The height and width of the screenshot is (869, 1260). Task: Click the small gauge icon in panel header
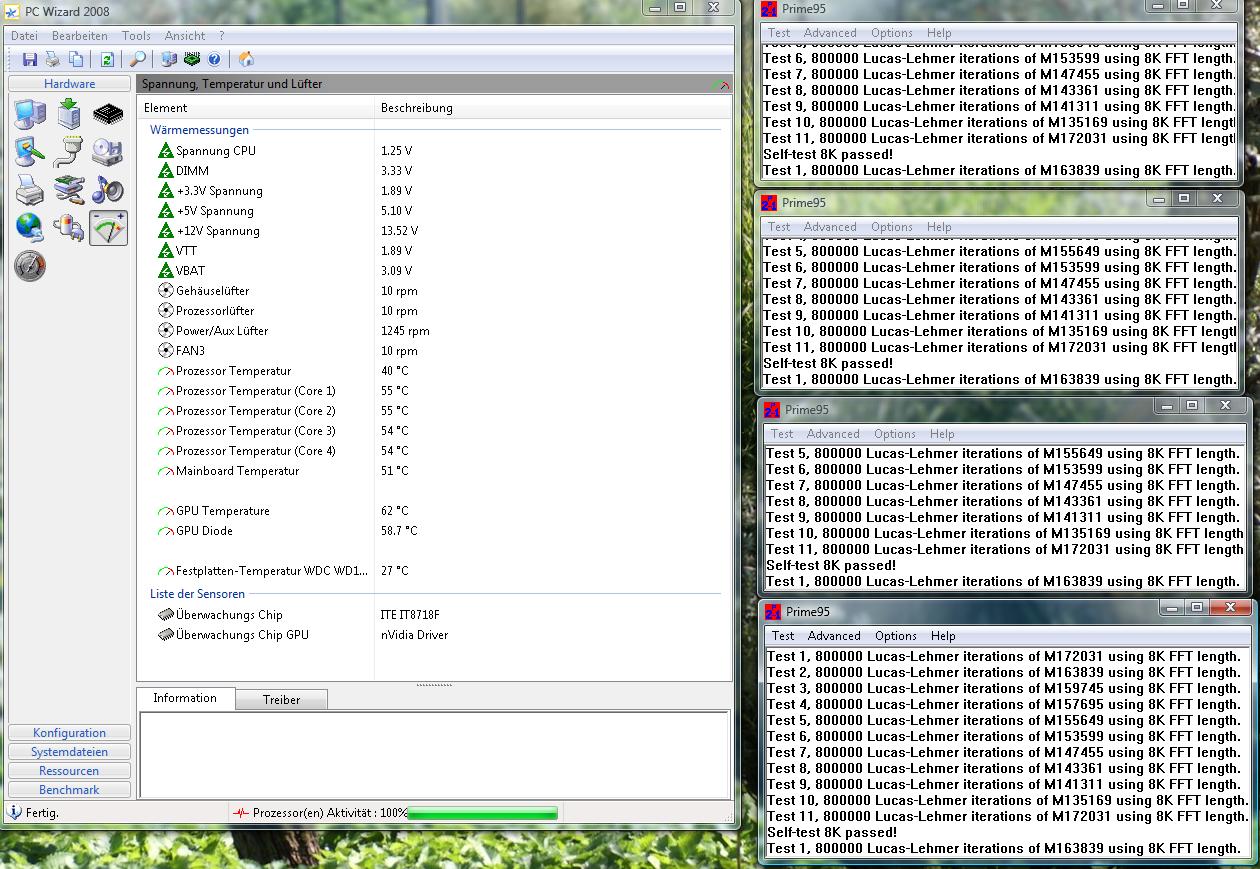pos(721,85)
